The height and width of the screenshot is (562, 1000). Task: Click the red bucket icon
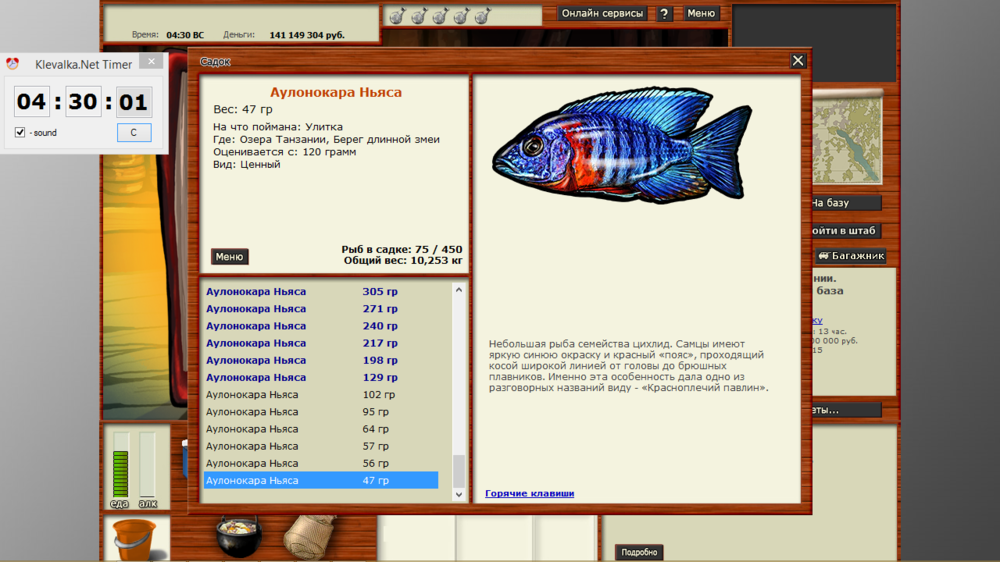click(133, 540)
